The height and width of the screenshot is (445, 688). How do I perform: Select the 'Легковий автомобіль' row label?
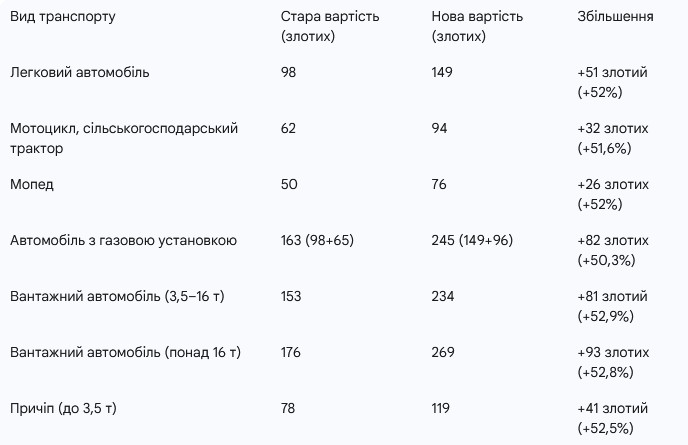pos(79,72)
